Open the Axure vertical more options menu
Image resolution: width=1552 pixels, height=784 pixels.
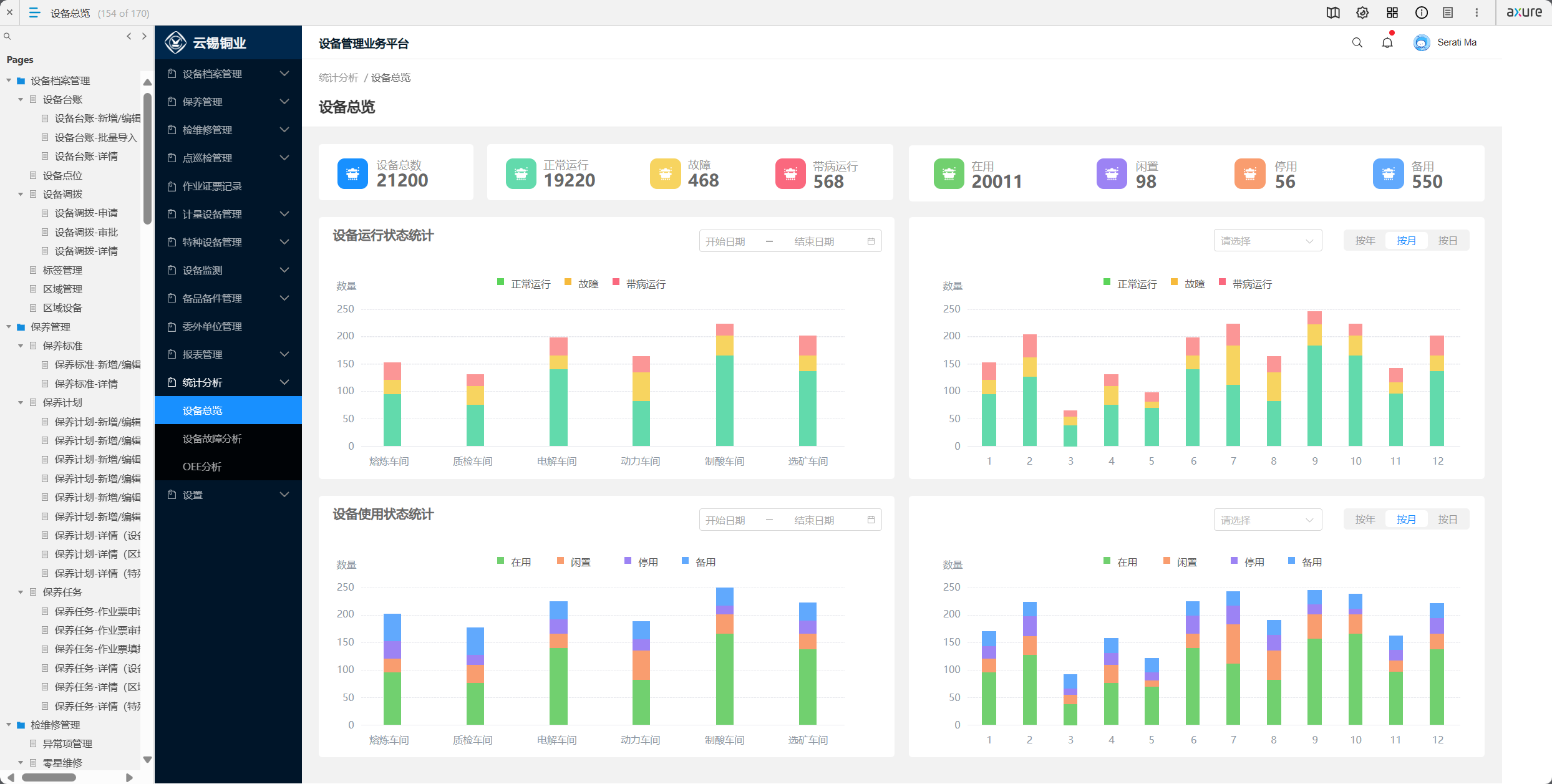pyautogui.click(x=1477, y=12)
